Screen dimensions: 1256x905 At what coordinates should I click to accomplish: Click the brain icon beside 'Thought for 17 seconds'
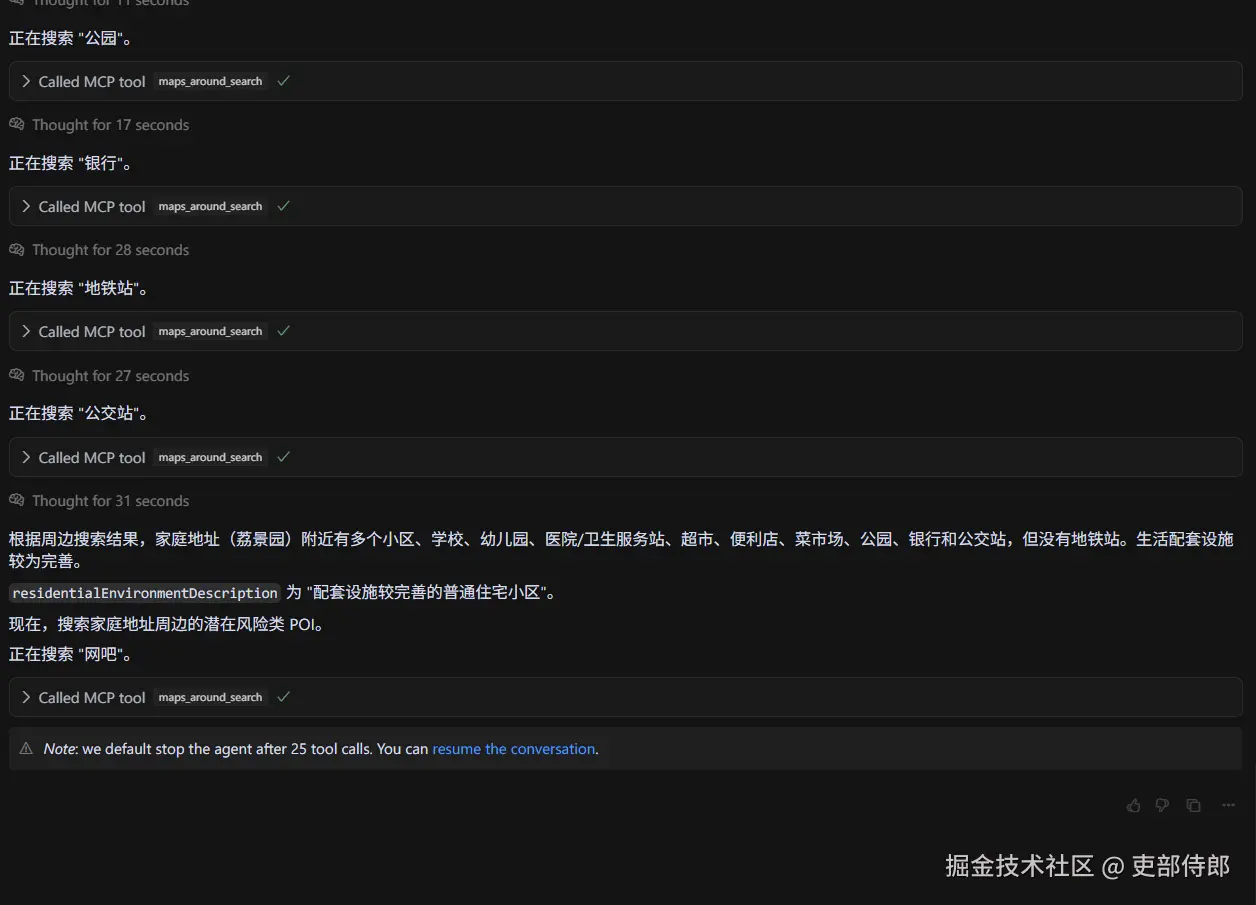pyautogui.click(x=16, y=124)
